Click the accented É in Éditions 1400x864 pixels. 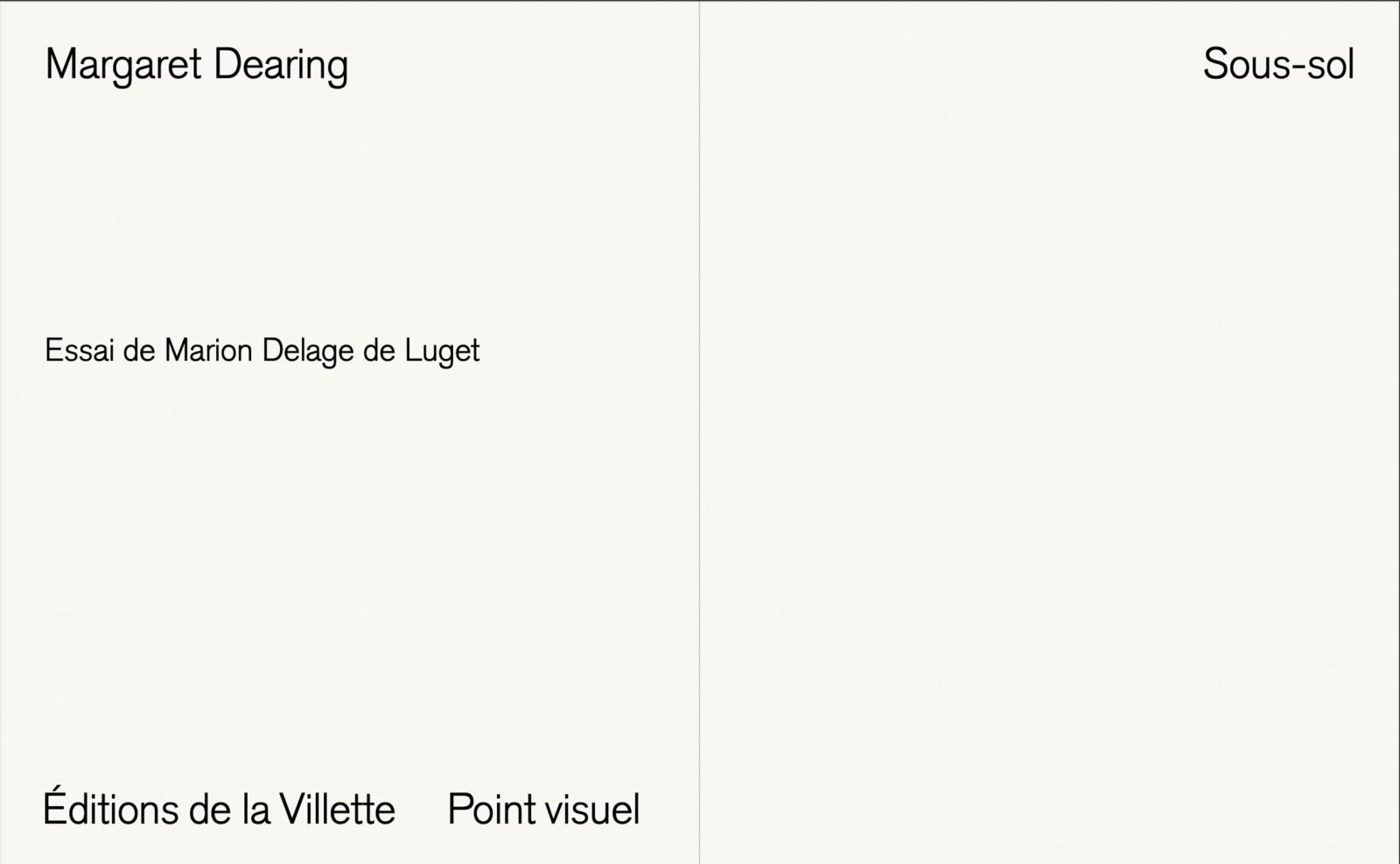pos(54,807)
